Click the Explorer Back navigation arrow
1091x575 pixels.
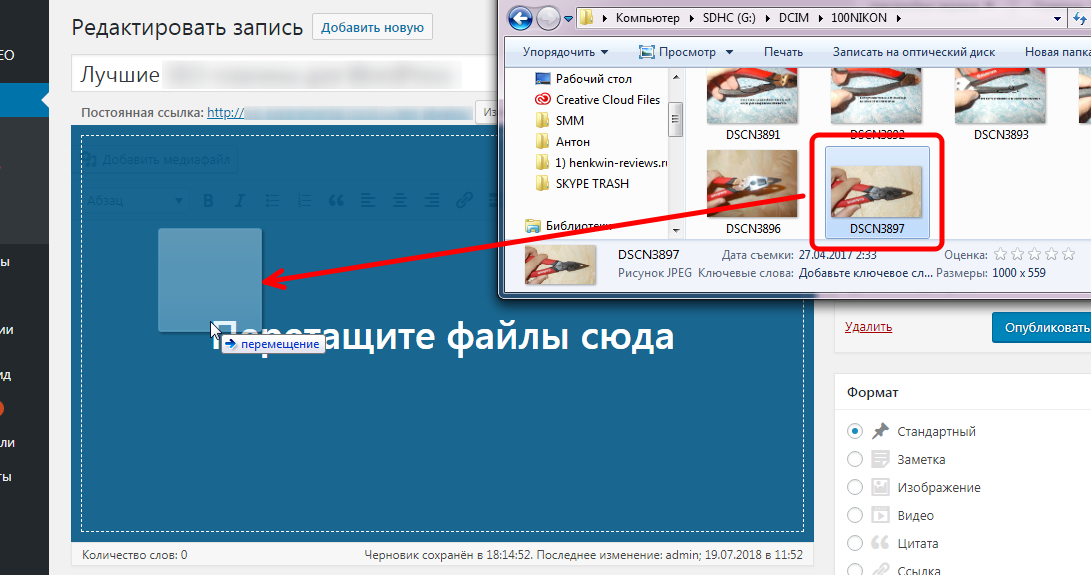point(520,18)
